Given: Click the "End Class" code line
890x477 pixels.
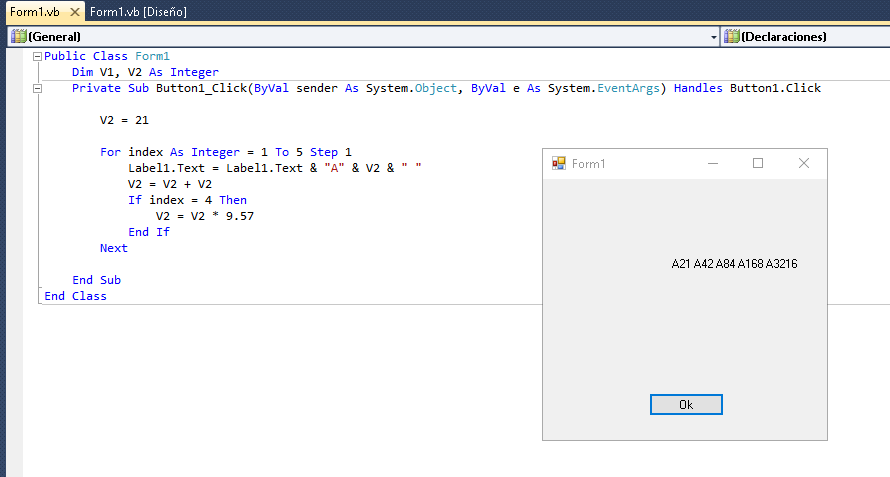Looking at the screenshot, I should pyautogui.click(x=75, y=296).
